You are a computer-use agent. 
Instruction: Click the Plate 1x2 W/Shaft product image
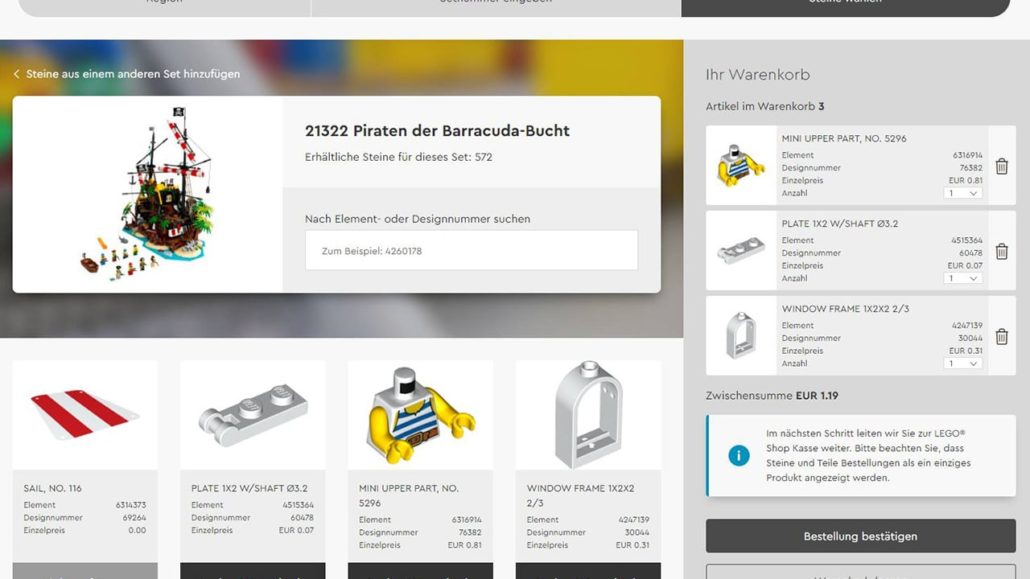253,415
